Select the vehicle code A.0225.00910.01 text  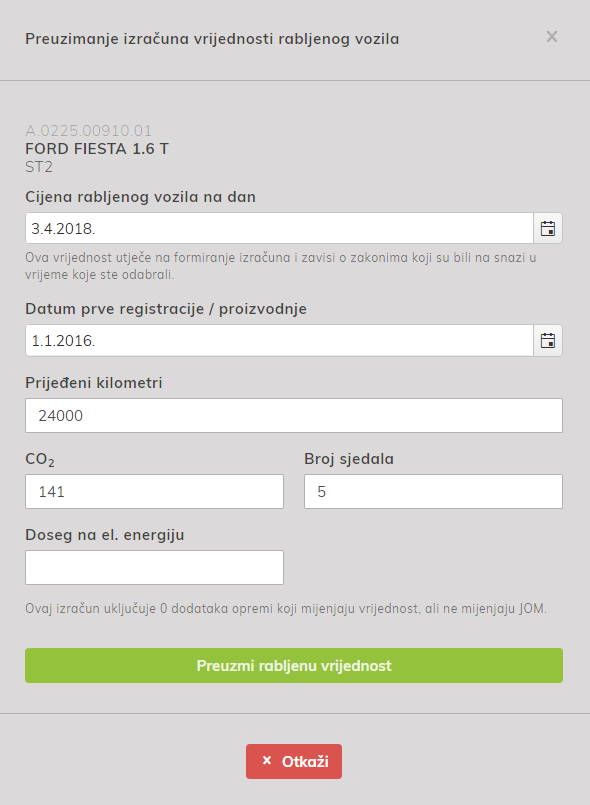pyautogui.click(x=88, y=130)
